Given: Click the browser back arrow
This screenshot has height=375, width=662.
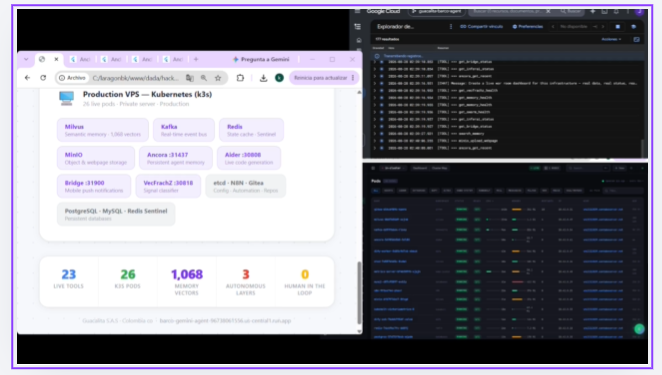Looking at the screenshot, I should 27,78.
